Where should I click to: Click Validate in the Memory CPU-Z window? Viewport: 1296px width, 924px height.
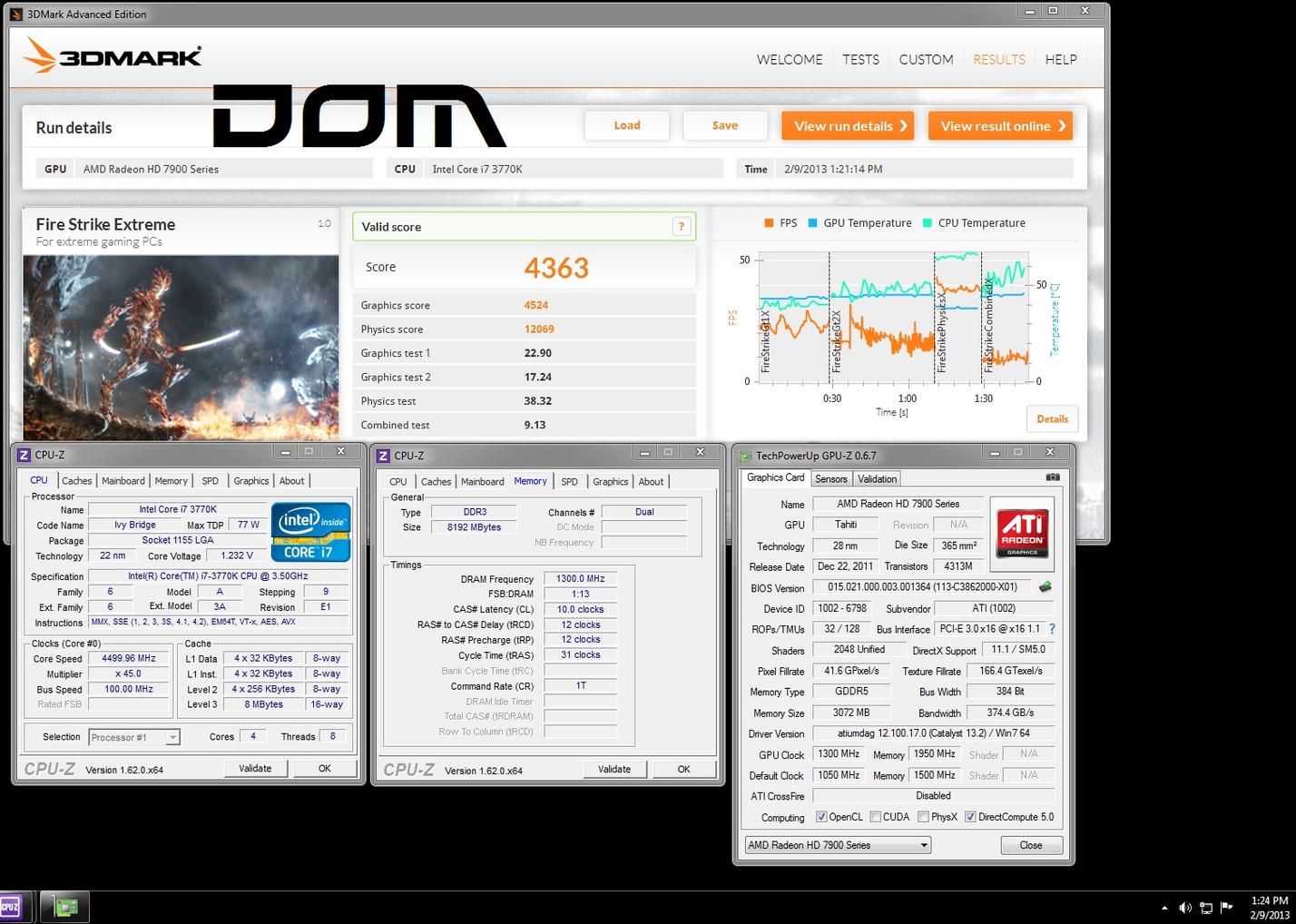click(614, 770)
